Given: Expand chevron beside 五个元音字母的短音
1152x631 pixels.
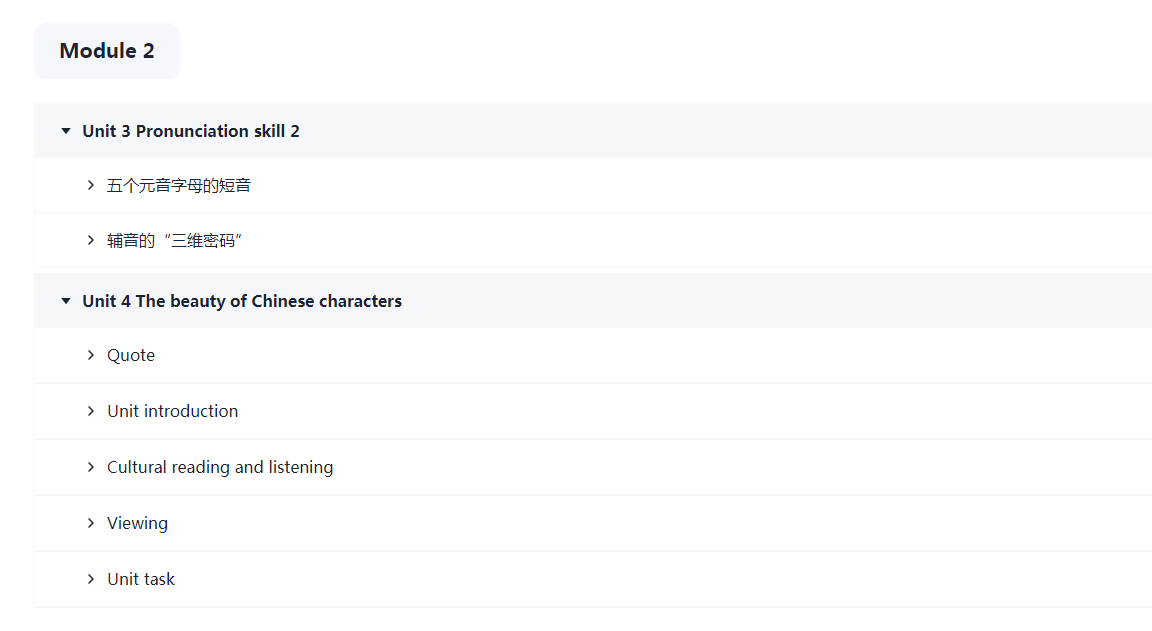Looking at the screenshot, I should tap(91, 185).
